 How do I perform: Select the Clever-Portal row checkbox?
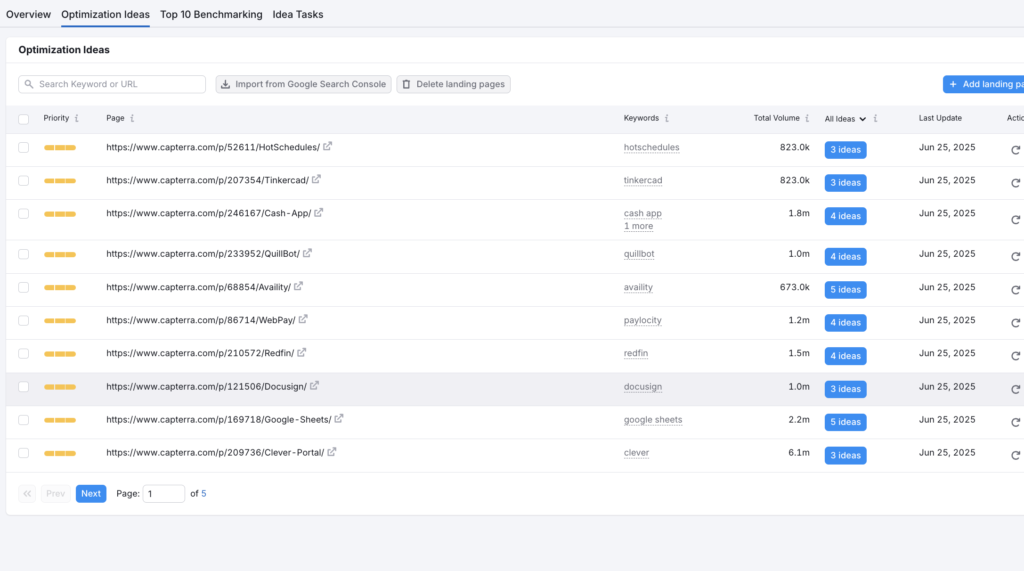24,453
